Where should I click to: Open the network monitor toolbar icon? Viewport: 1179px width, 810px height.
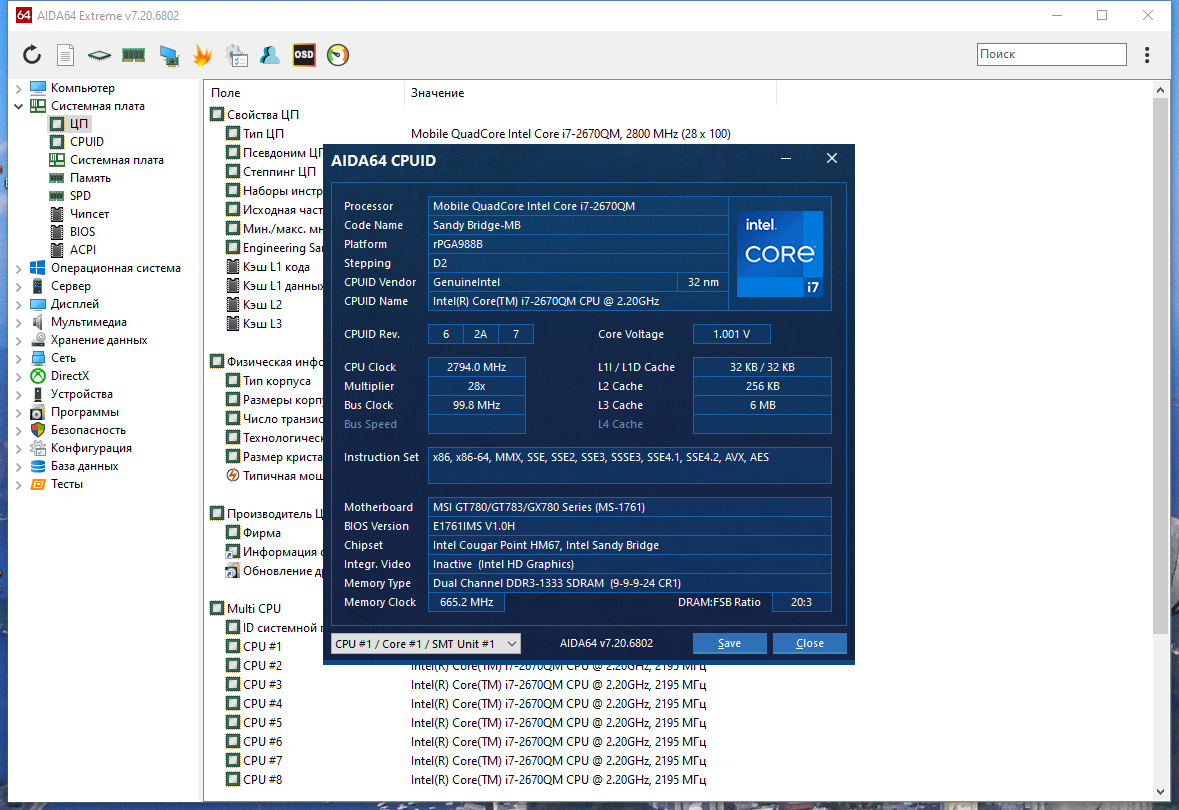coord(169,55)
